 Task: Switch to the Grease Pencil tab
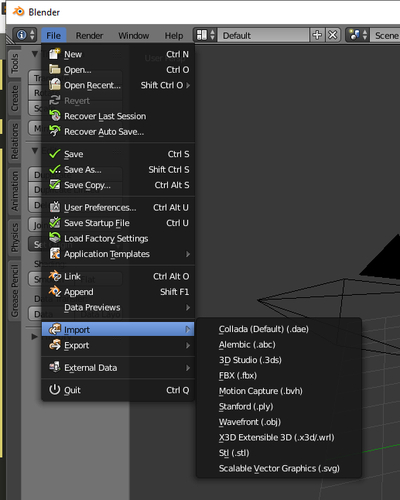tap(14, 290)
